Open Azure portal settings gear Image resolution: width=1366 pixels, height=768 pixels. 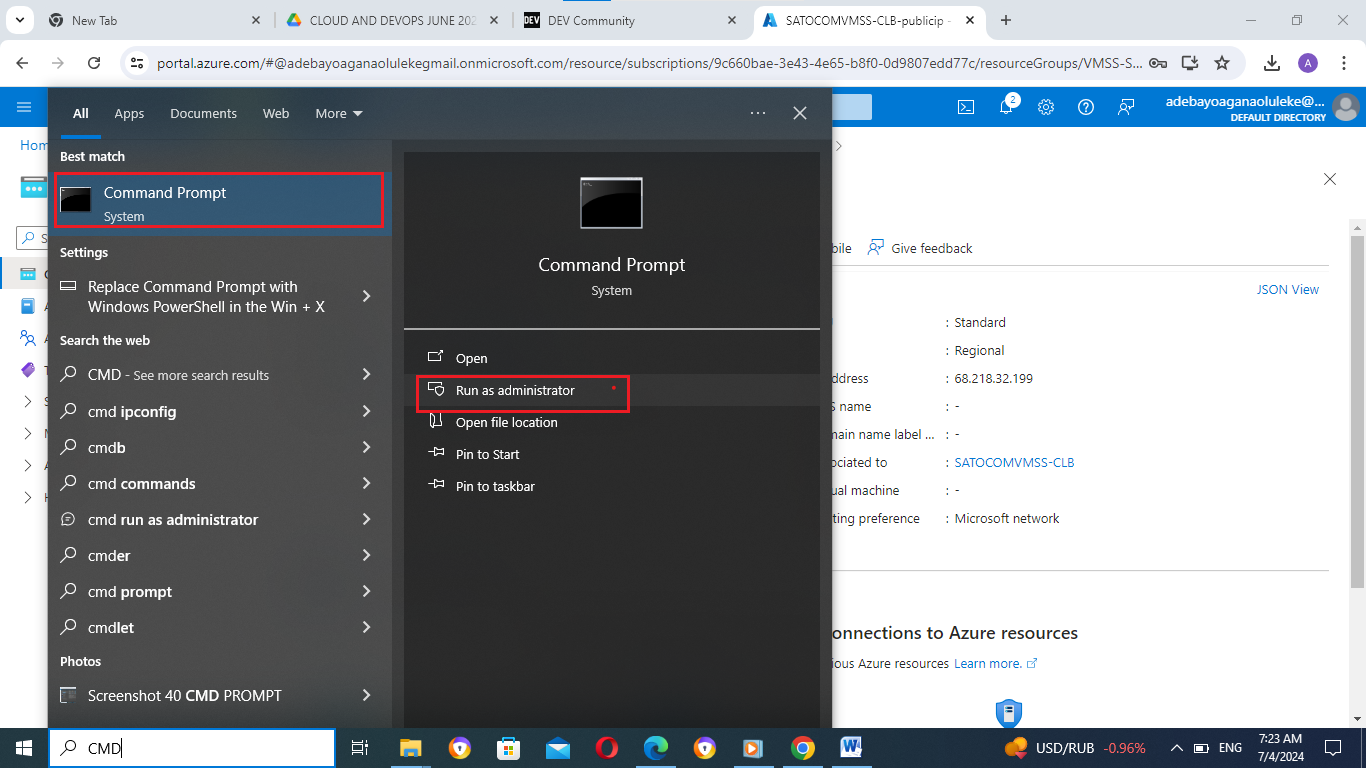coord(1046,107)
